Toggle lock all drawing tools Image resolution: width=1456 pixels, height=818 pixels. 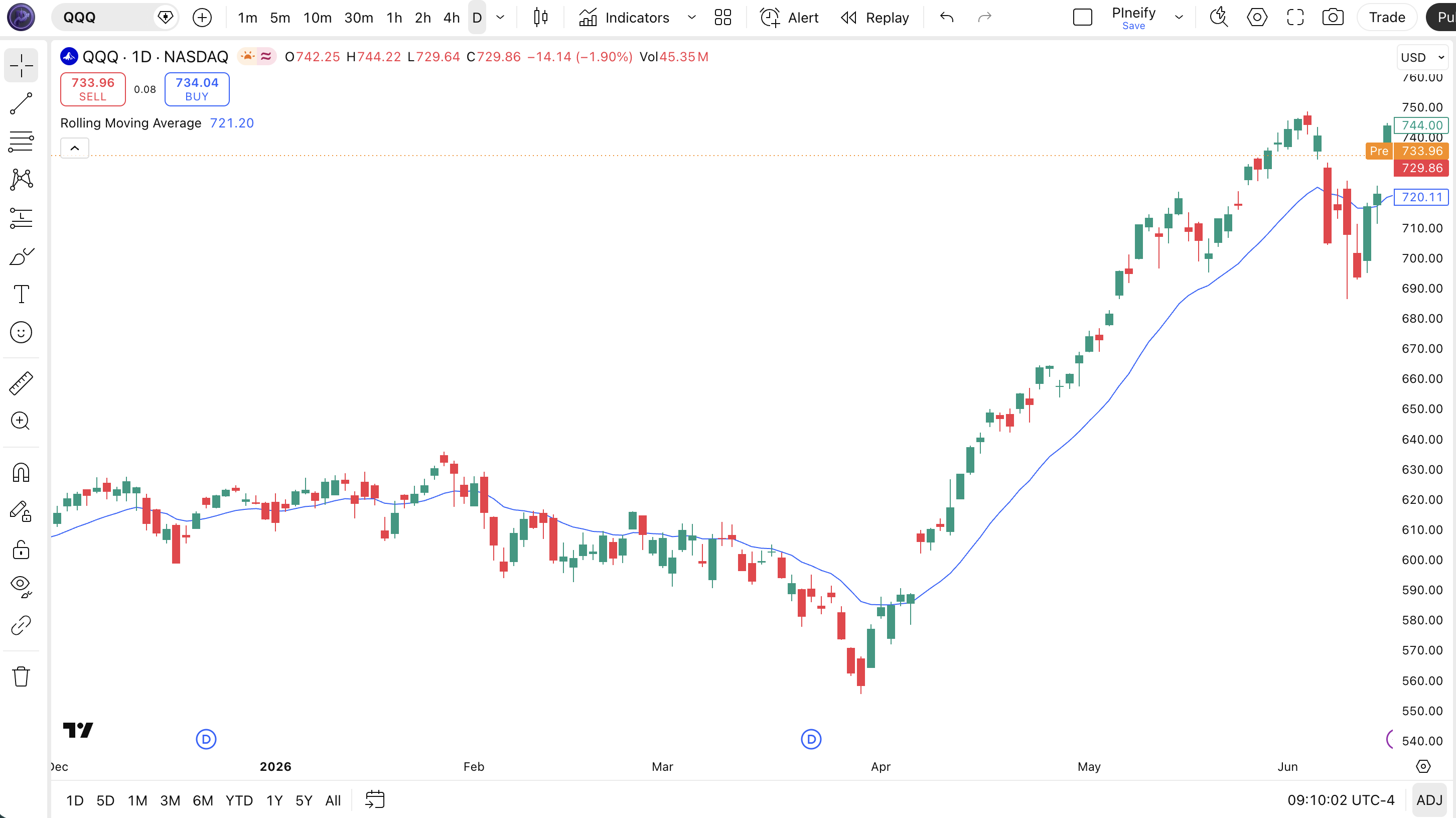point(21,549)
